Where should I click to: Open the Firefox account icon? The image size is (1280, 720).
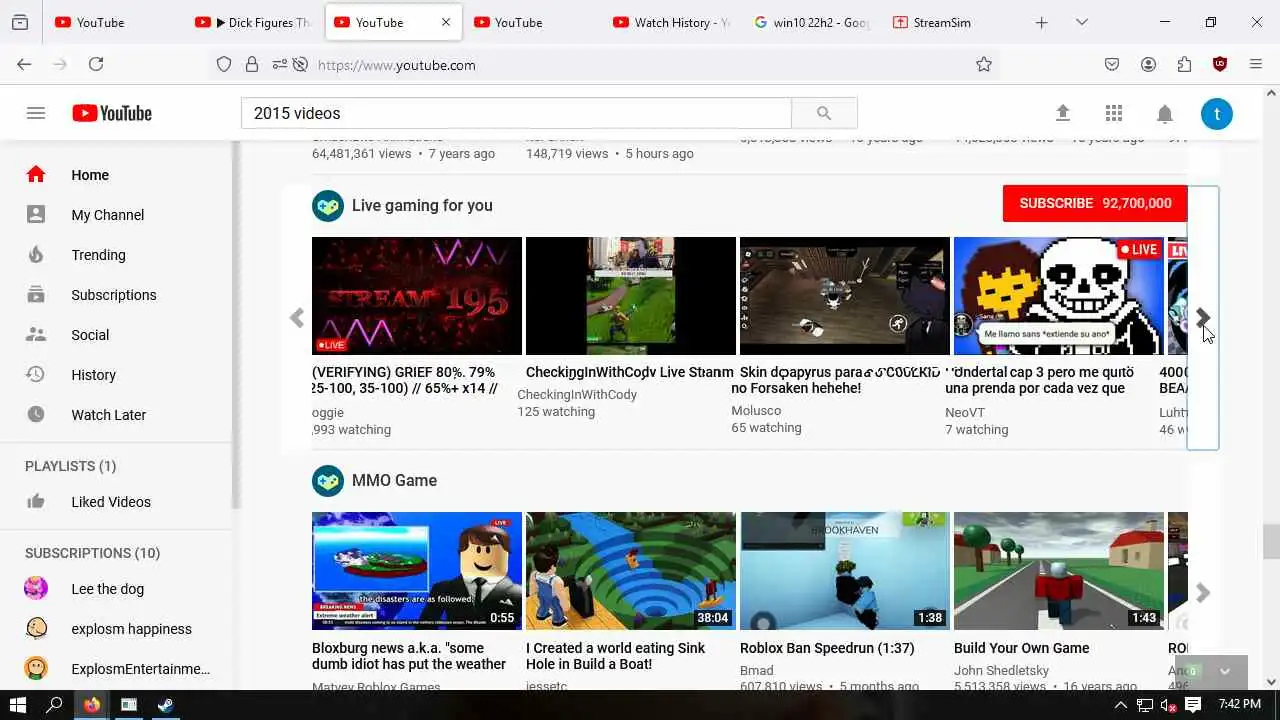[1148, 64]
